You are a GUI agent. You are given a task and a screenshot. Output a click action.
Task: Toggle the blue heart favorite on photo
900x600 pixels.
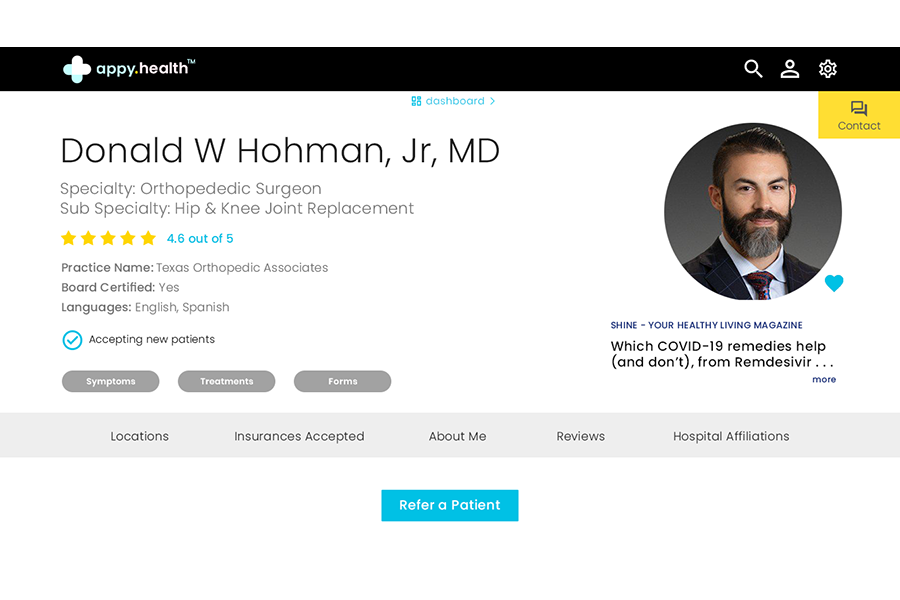(834, 283)
